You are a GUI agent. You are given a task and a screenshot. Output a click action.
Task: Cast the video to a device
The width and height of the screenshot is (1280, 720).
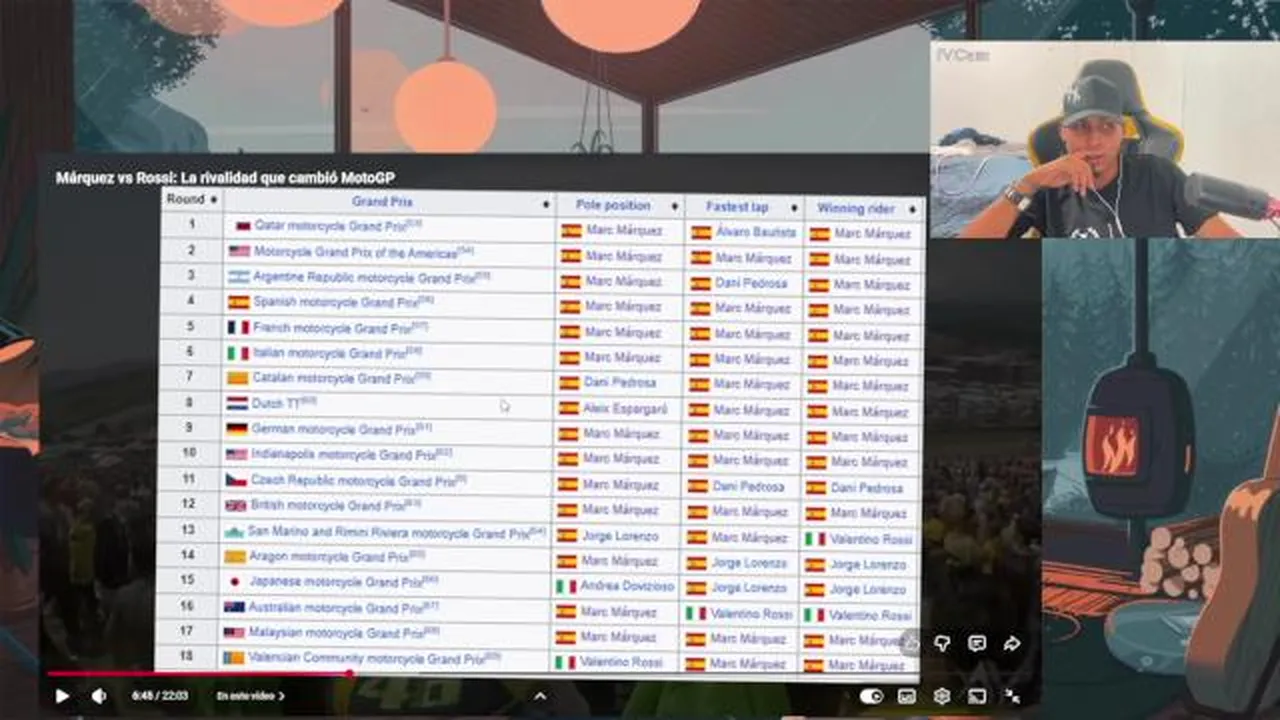[x=977, y=696]
